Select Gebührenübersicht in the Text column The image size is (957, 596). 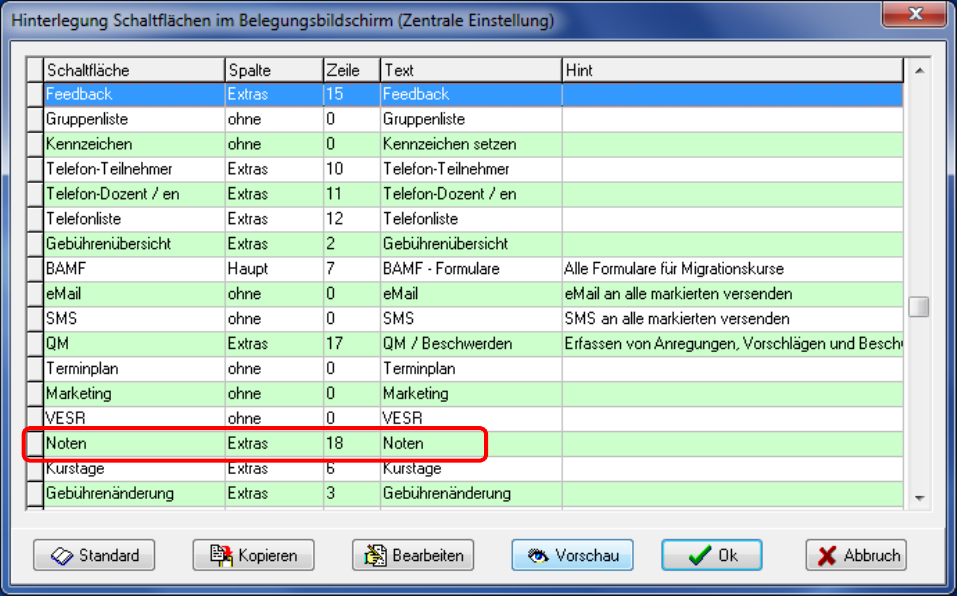point(471,244)
